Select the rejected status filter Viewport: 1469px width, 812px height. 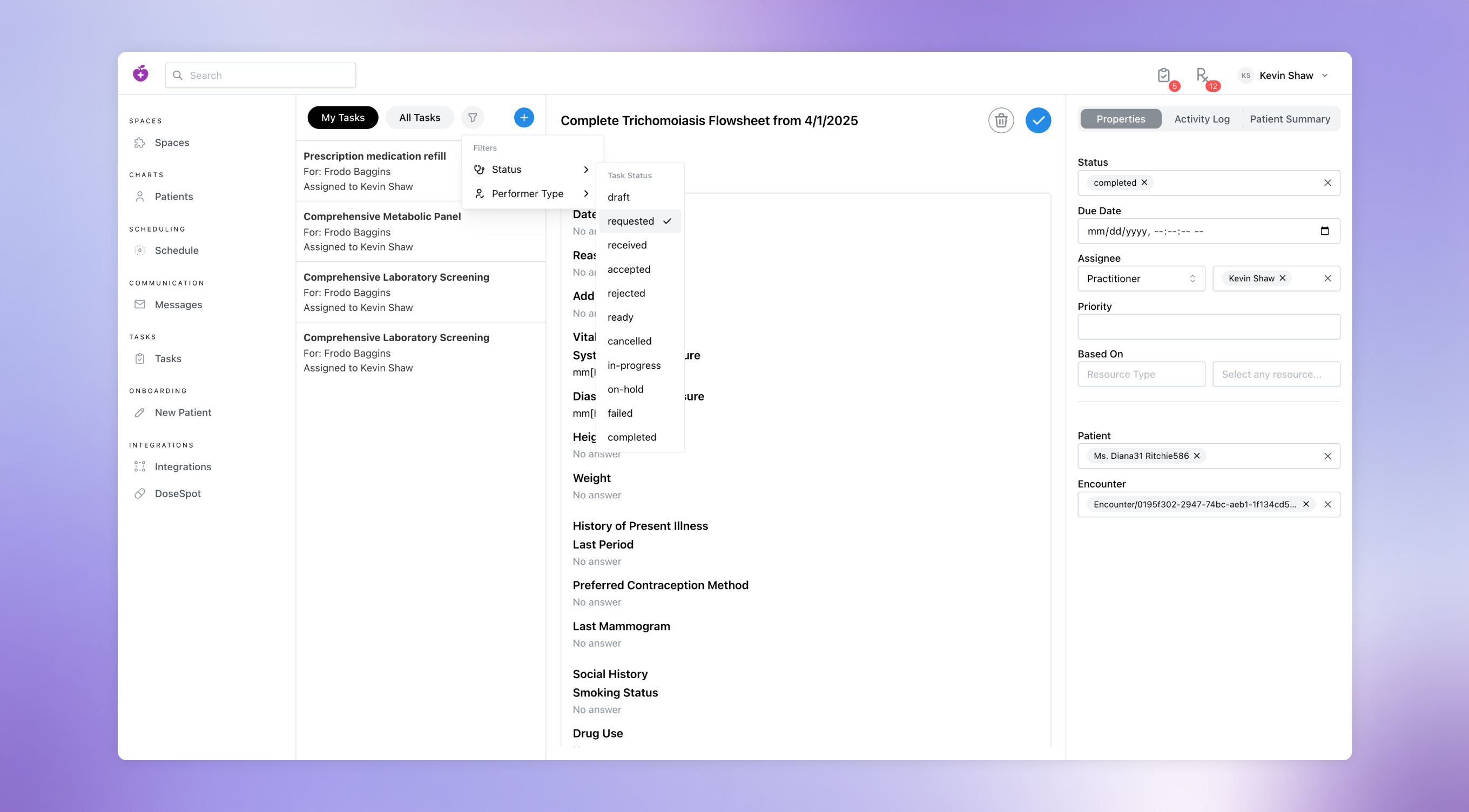[x=640, y=293]
